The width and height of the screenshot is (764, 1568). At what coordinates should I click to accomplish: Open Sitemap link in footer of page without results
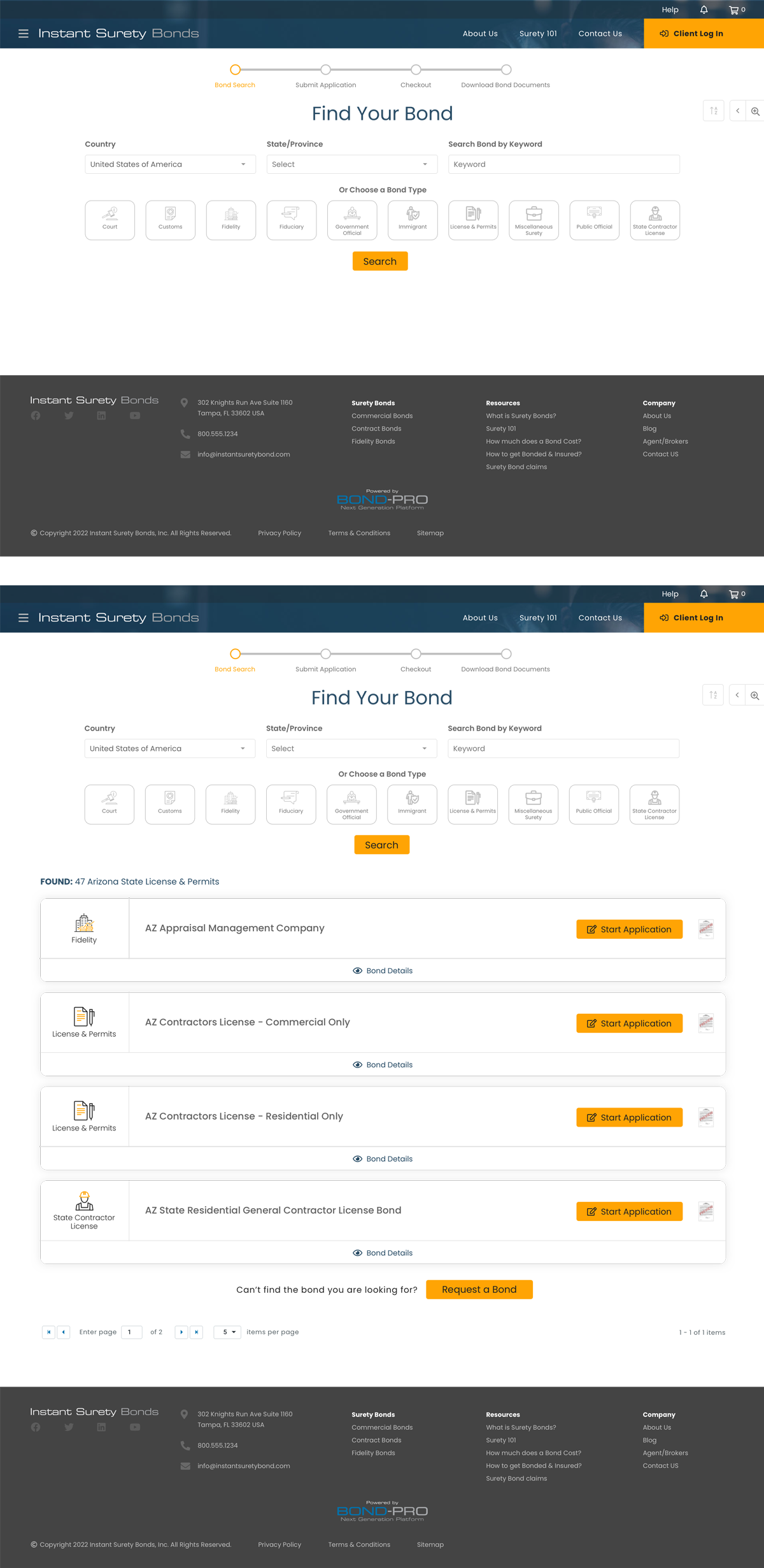(430, 533)
